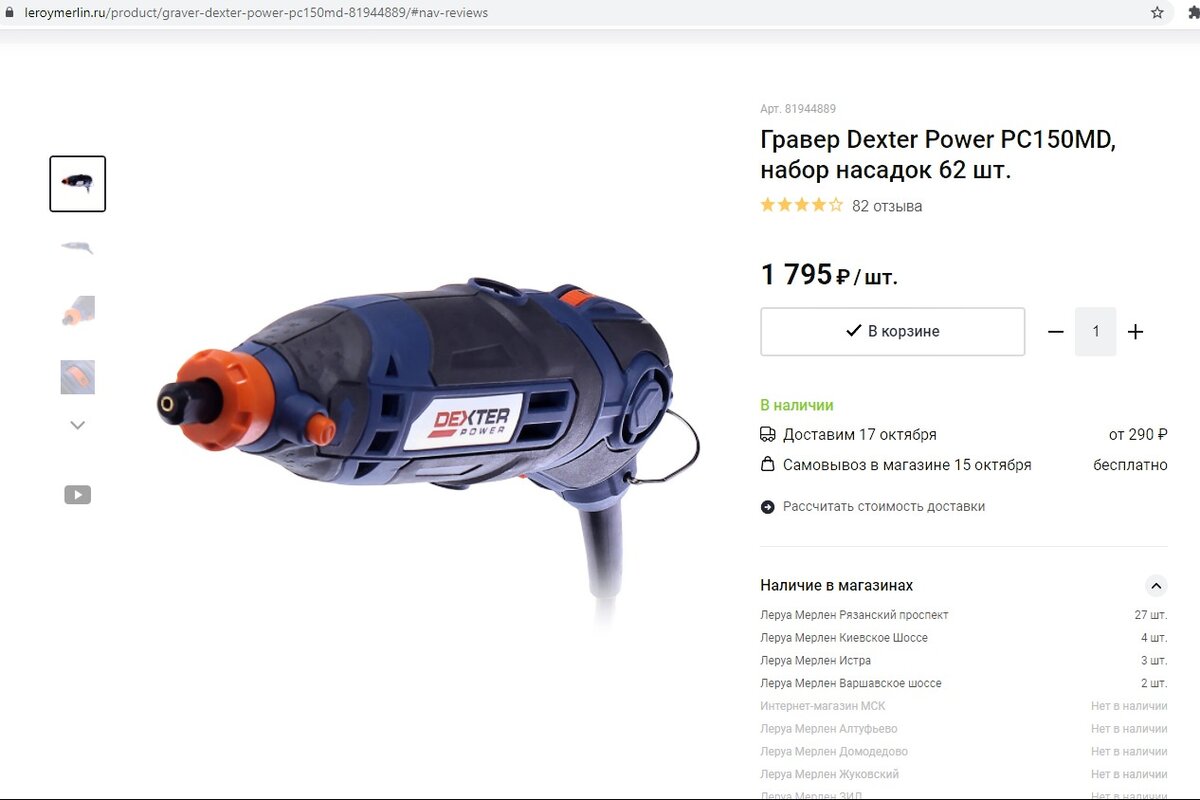This screenshot has height=800, width=1200.
Task: Open the fourth product thumbnail
Action: click(x=77, y=377)
